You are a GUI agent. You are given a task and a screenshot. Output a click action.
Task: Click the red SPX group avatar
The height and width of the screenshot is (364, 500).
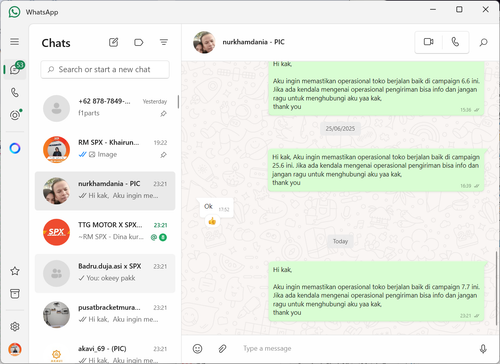56,232
